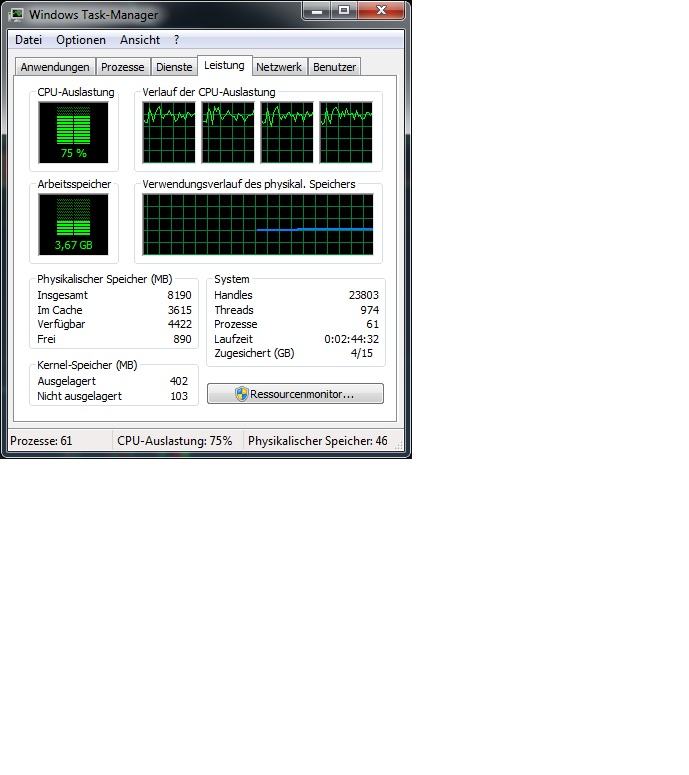Click status bar entry Physikalischer Speicher: 46
689x775 pixels.
pyautogui.click(x=318, y=440)
